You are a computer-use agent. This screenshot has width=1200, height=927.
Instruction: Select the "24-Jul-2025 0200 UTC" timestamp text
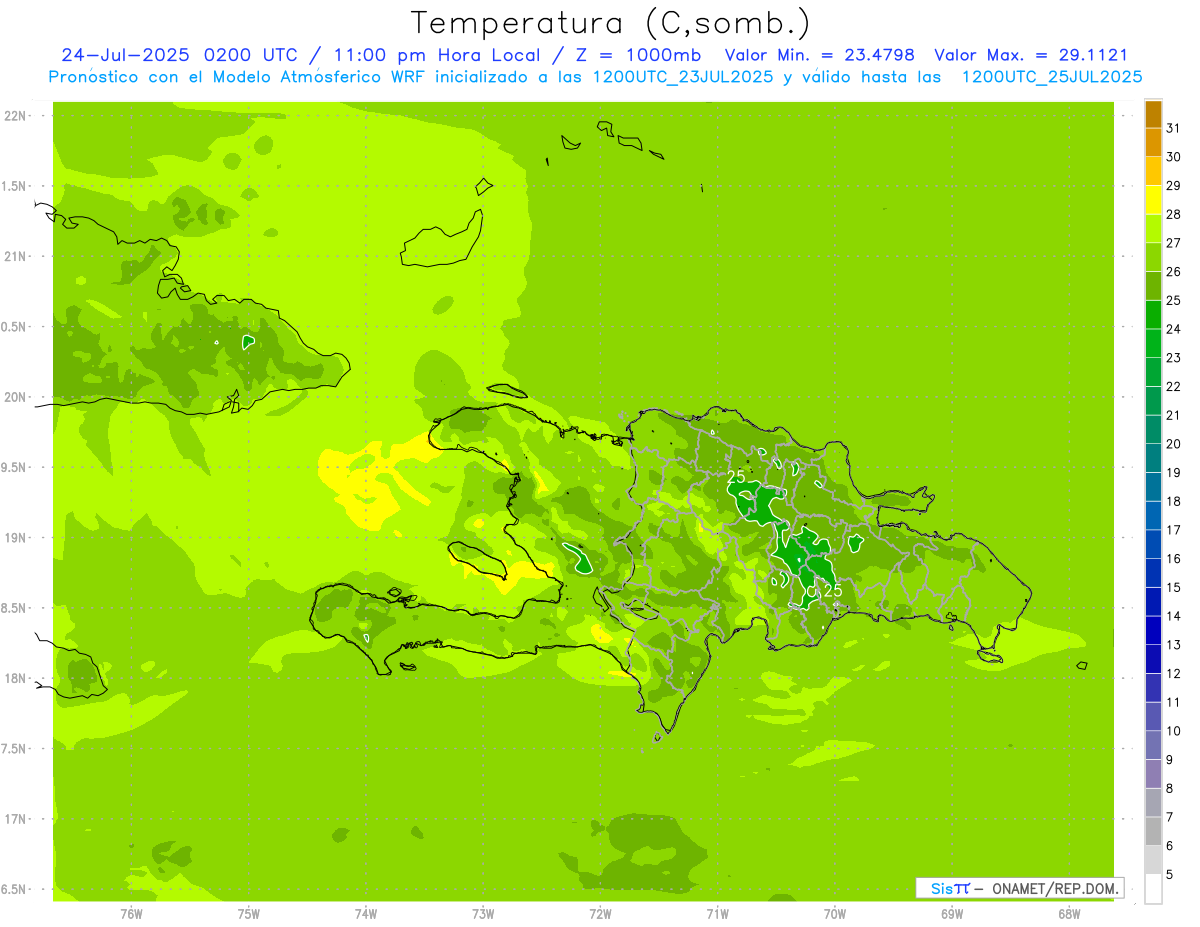click(x=178, y=55)
